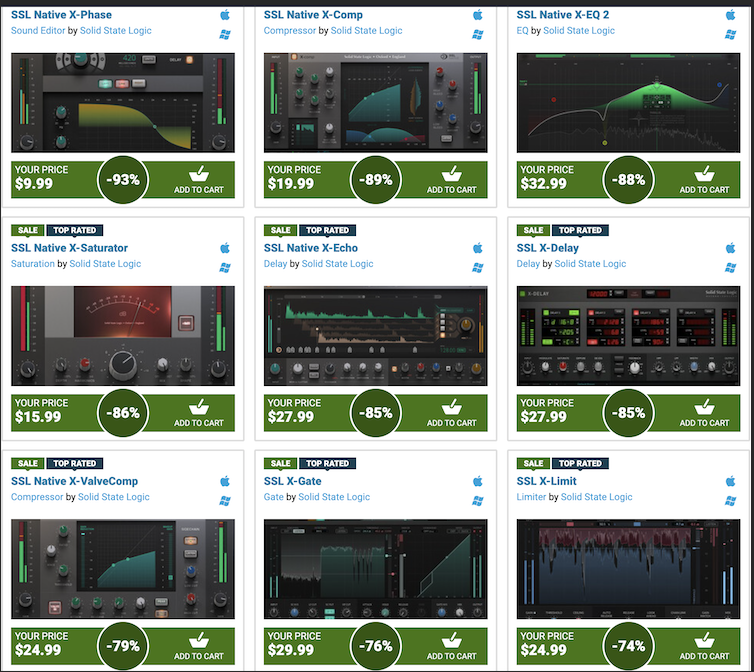Open the X-Delay plugin screenshot thumbnail
754x672 pixels.
point(628,336)
